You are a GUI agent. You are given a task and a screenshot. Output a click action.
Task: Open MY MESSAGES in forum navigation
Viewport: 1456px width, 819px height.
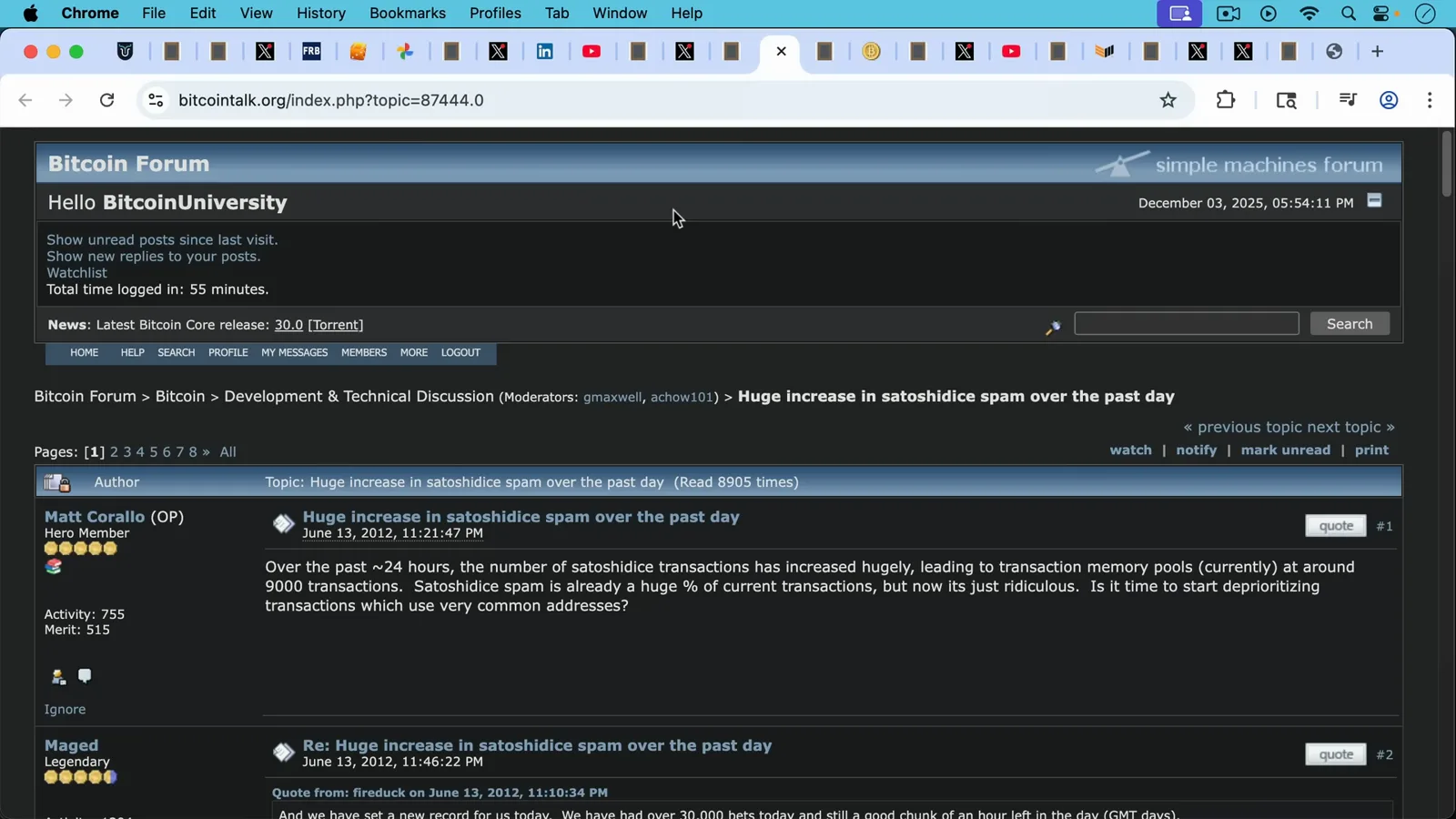tap(294, 353)
